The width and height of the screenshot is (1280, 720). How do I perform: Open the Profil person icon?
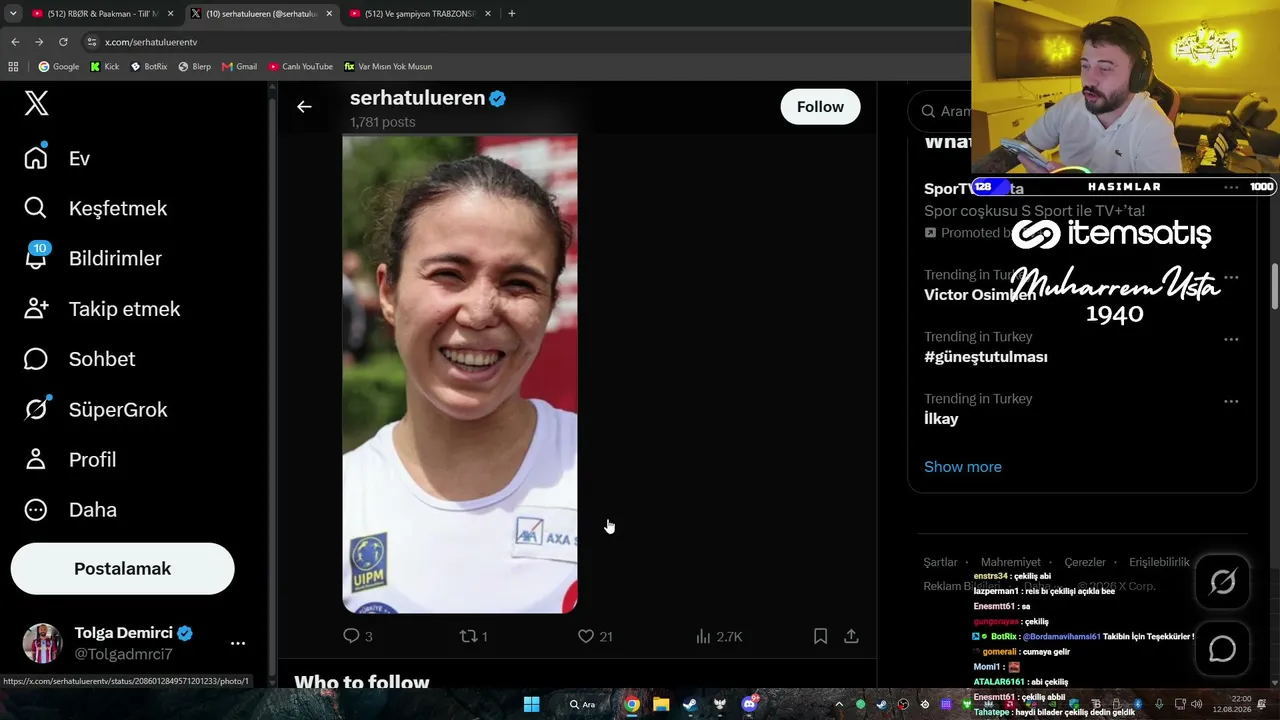(x=36, y=459)
